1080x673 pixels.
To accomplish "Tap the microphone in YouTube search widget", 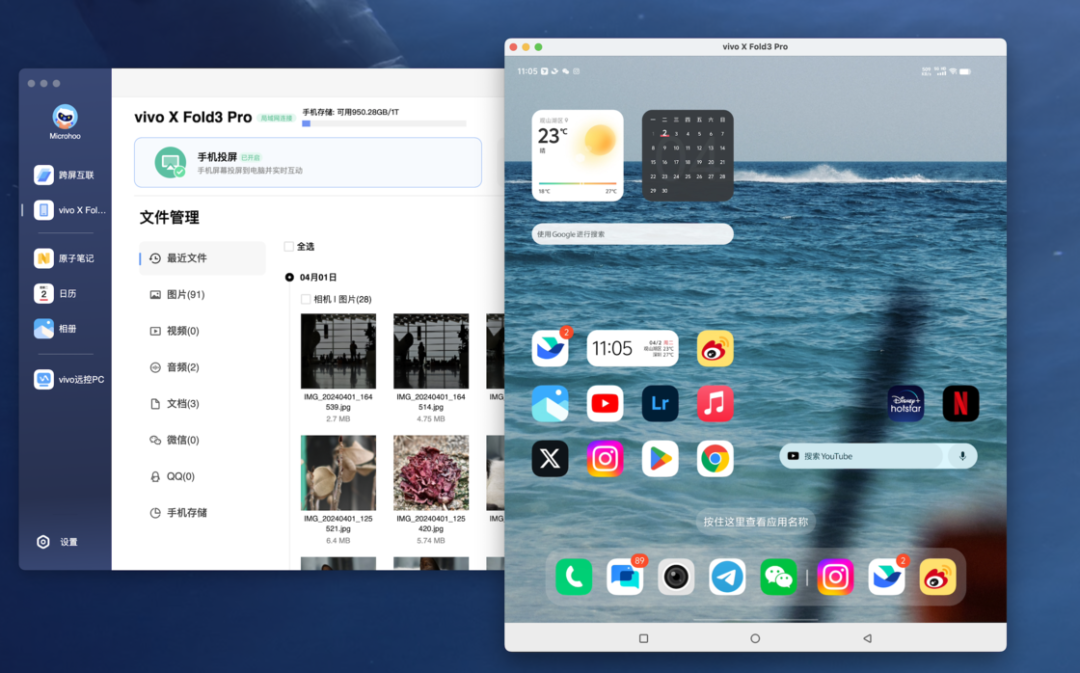I will point(962,456).
